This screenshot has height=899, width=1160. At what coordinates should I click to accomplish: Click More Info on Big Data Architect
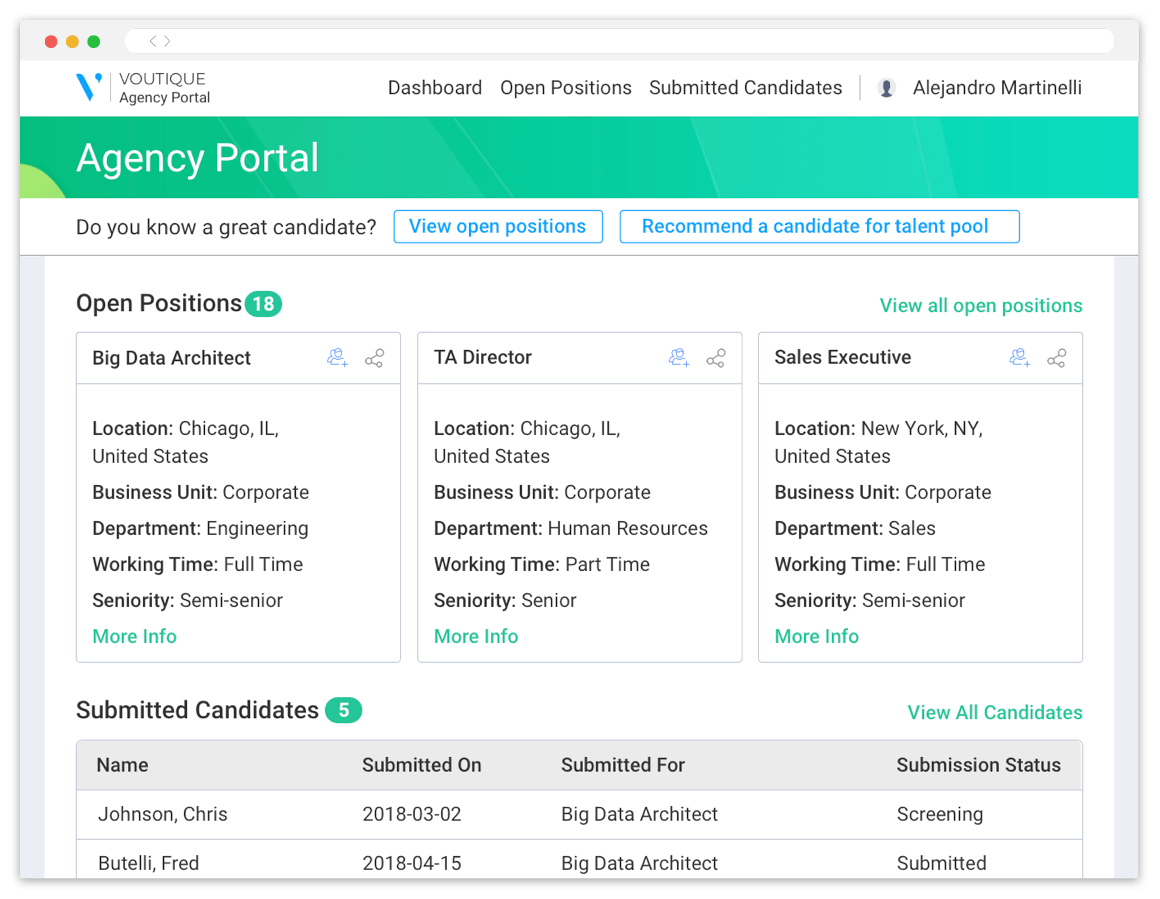point(134,636)
